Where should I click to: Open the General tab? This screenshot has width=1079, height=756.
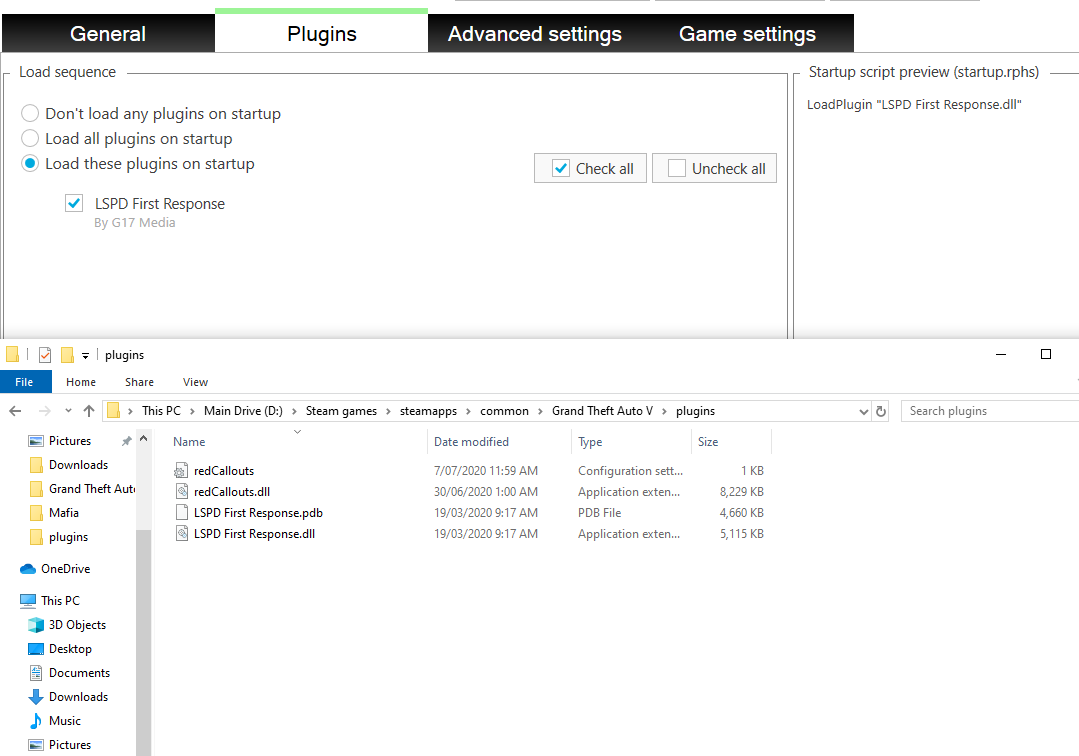[x=108, y=34]
